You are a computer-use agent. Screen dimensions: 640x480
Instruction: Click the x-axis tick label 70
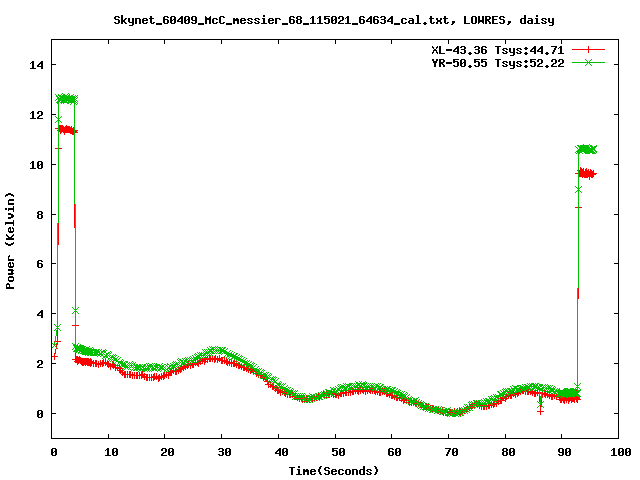click(x=451, y=452)
